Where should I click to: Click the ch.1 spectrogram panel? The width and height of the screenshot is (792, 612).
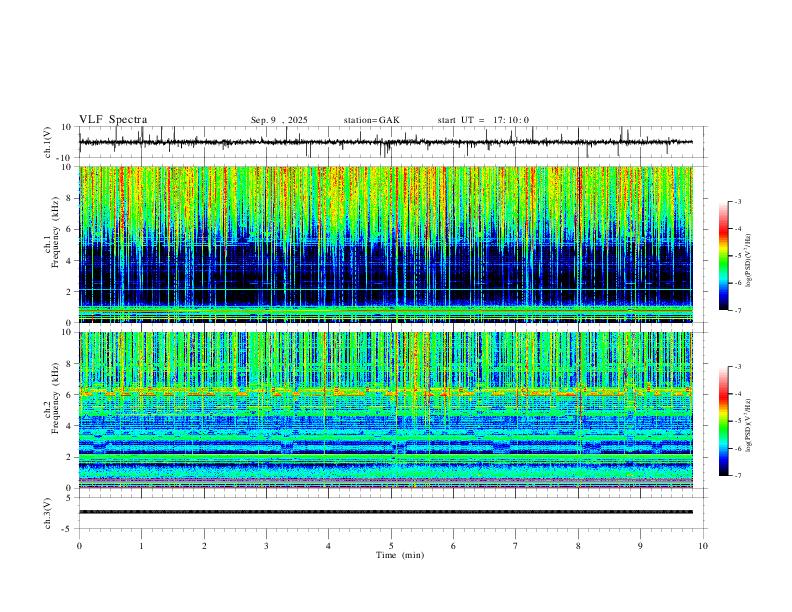coord(386,244)
